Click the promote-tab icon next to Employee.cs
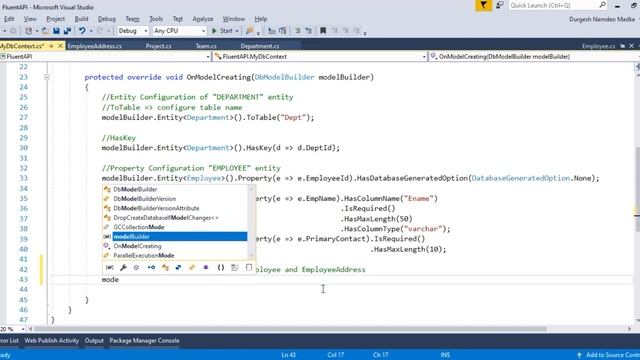 (x=623, y=46)
